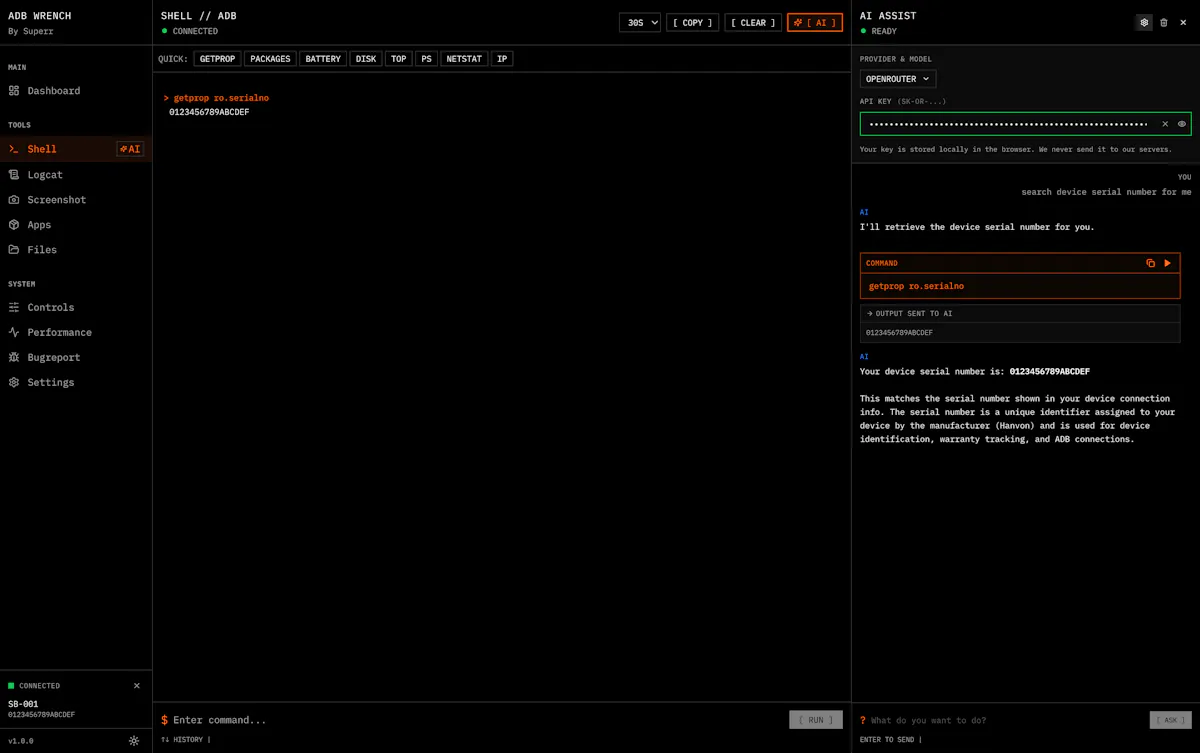Run the BATTERY quick command
This screenshot has height=753, width=1200.
pyautogui.click(x=323, y=59)
